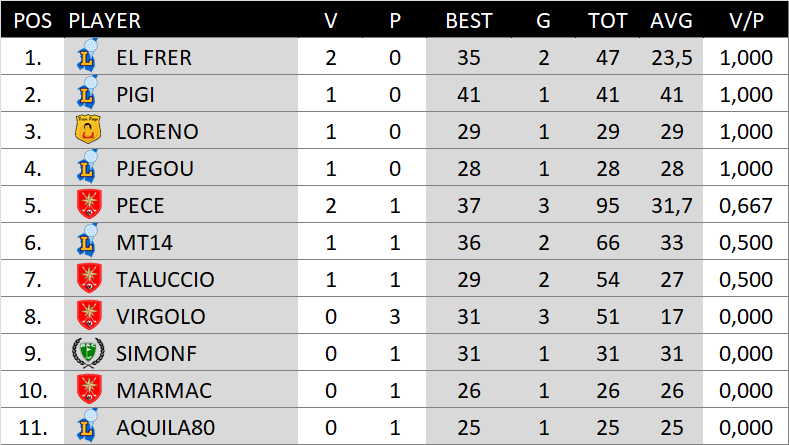The image size is (789, 445).
Task: Click the AVG column header
Action: (x=671, y=20)
